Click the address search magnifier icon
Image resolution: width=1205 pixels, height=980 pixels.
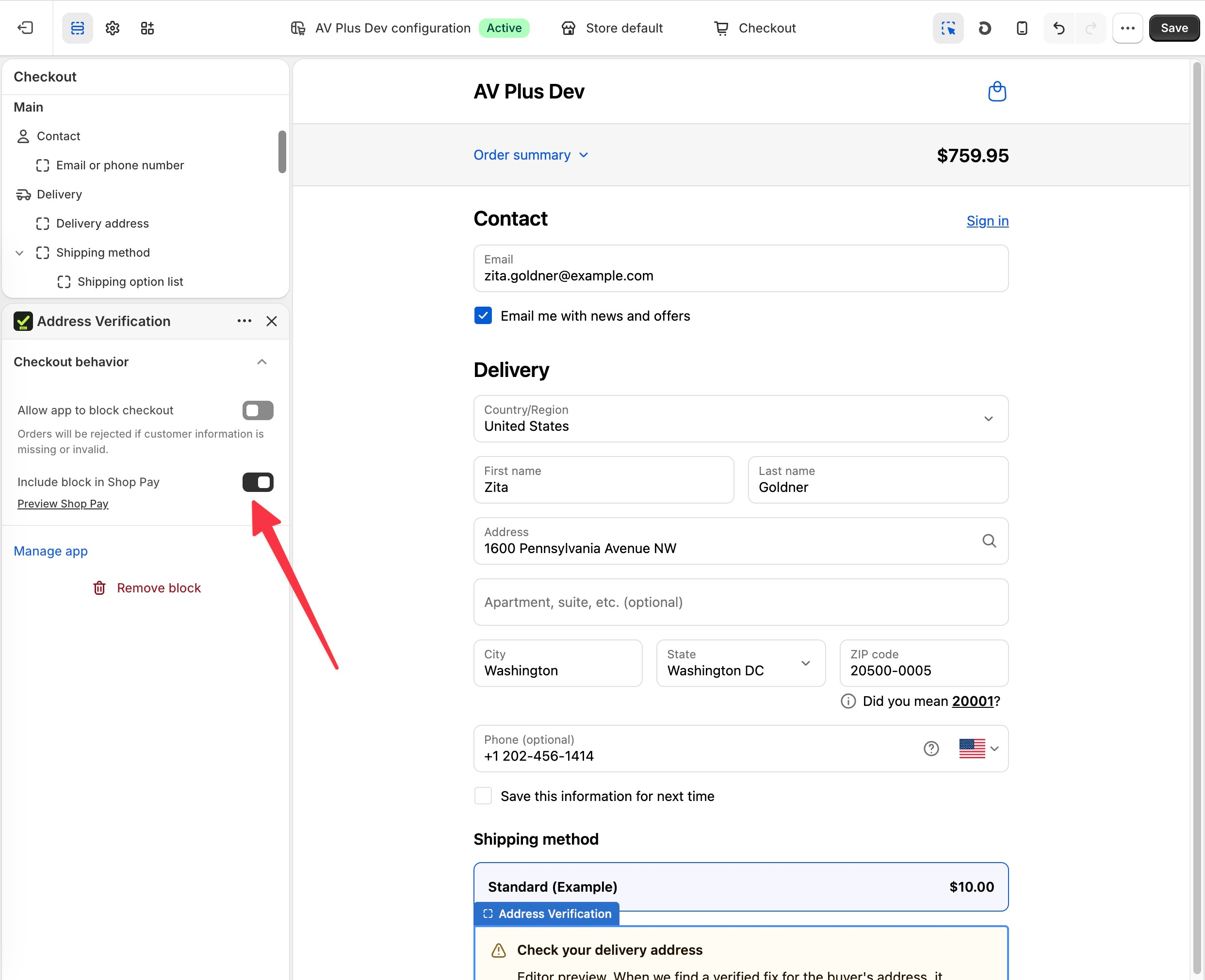coord(989,541)
